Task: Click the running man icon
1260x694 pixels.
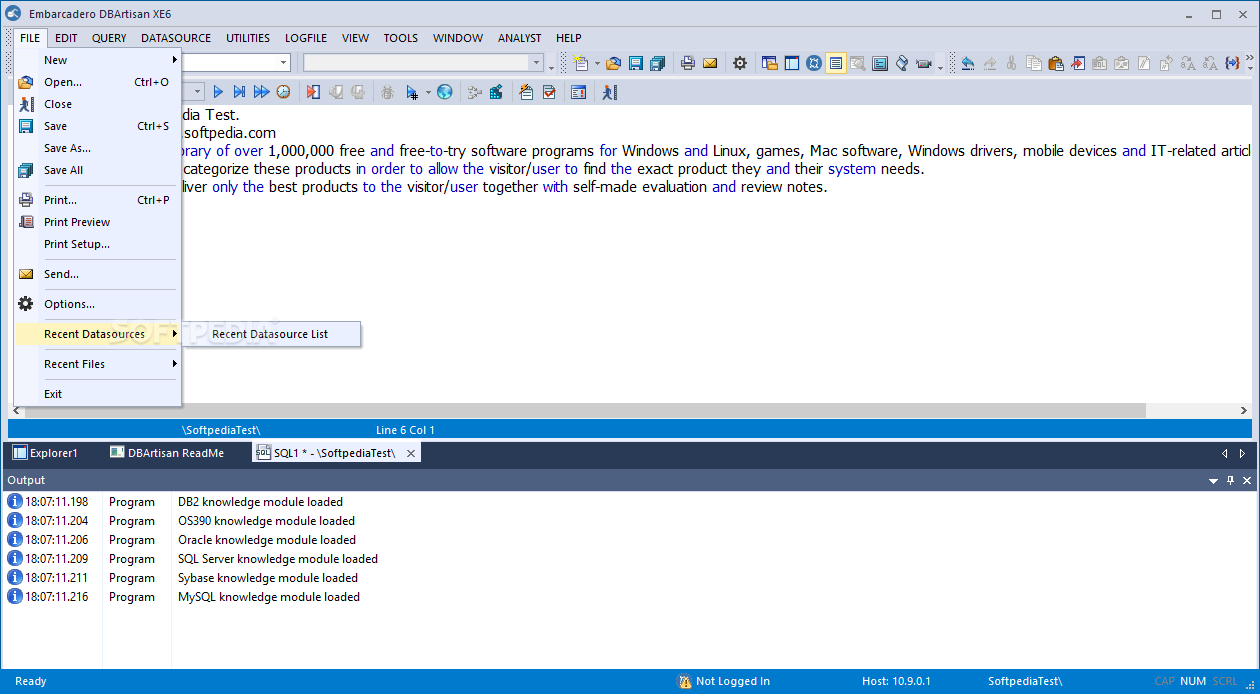Action: click(610, 92)
